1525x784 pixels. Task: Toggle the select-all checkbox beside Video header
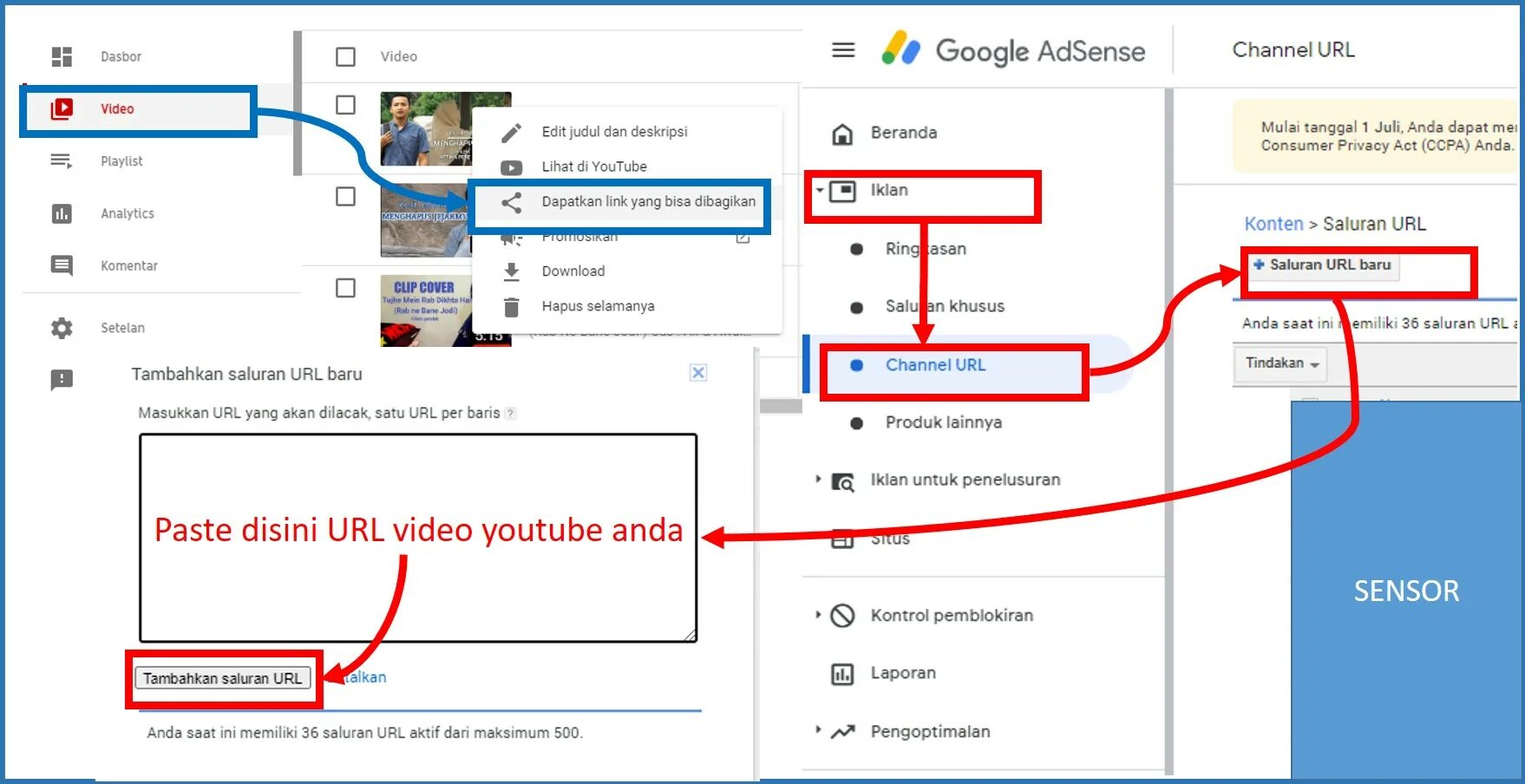(x=345, y=56)
